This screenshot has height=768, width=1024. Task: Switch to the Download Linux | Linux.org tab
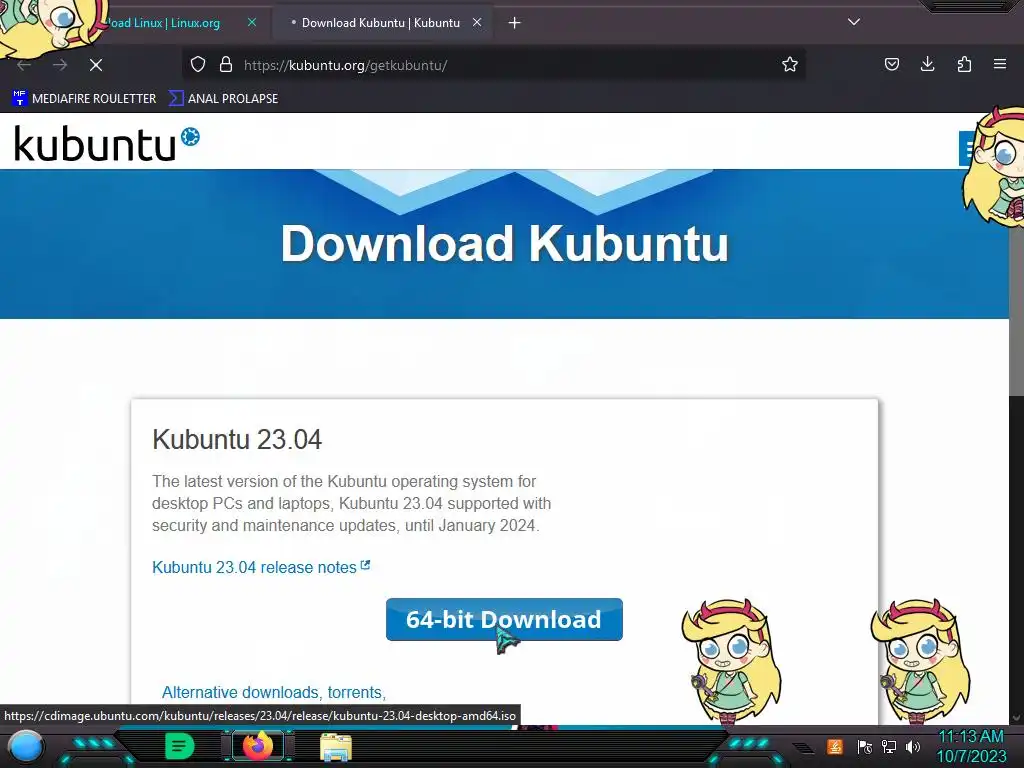(163, 23)
